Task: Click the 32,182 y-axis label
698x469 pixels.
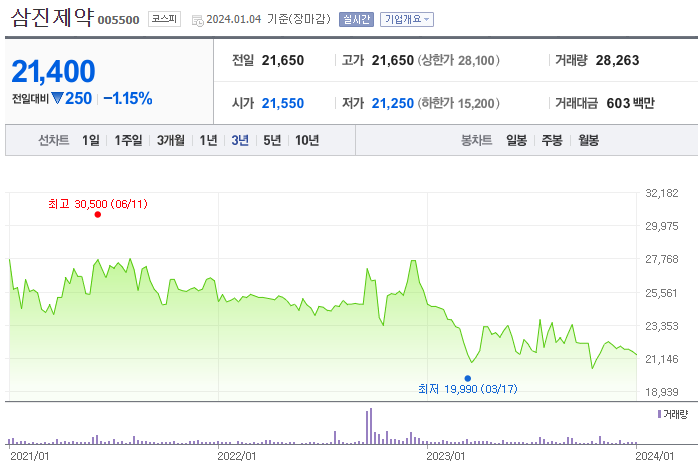Action: [x=662, y=193]
